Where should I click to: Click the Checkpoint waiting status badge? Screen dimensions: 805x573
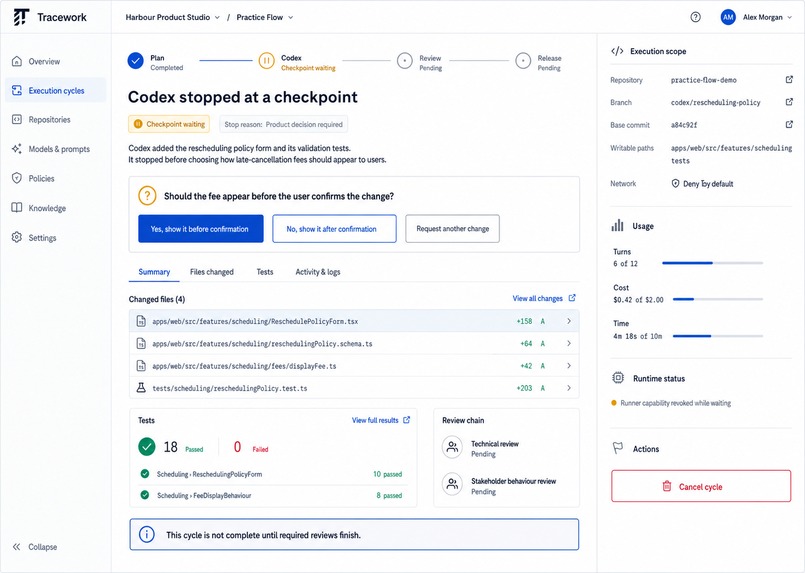(169, 124)
